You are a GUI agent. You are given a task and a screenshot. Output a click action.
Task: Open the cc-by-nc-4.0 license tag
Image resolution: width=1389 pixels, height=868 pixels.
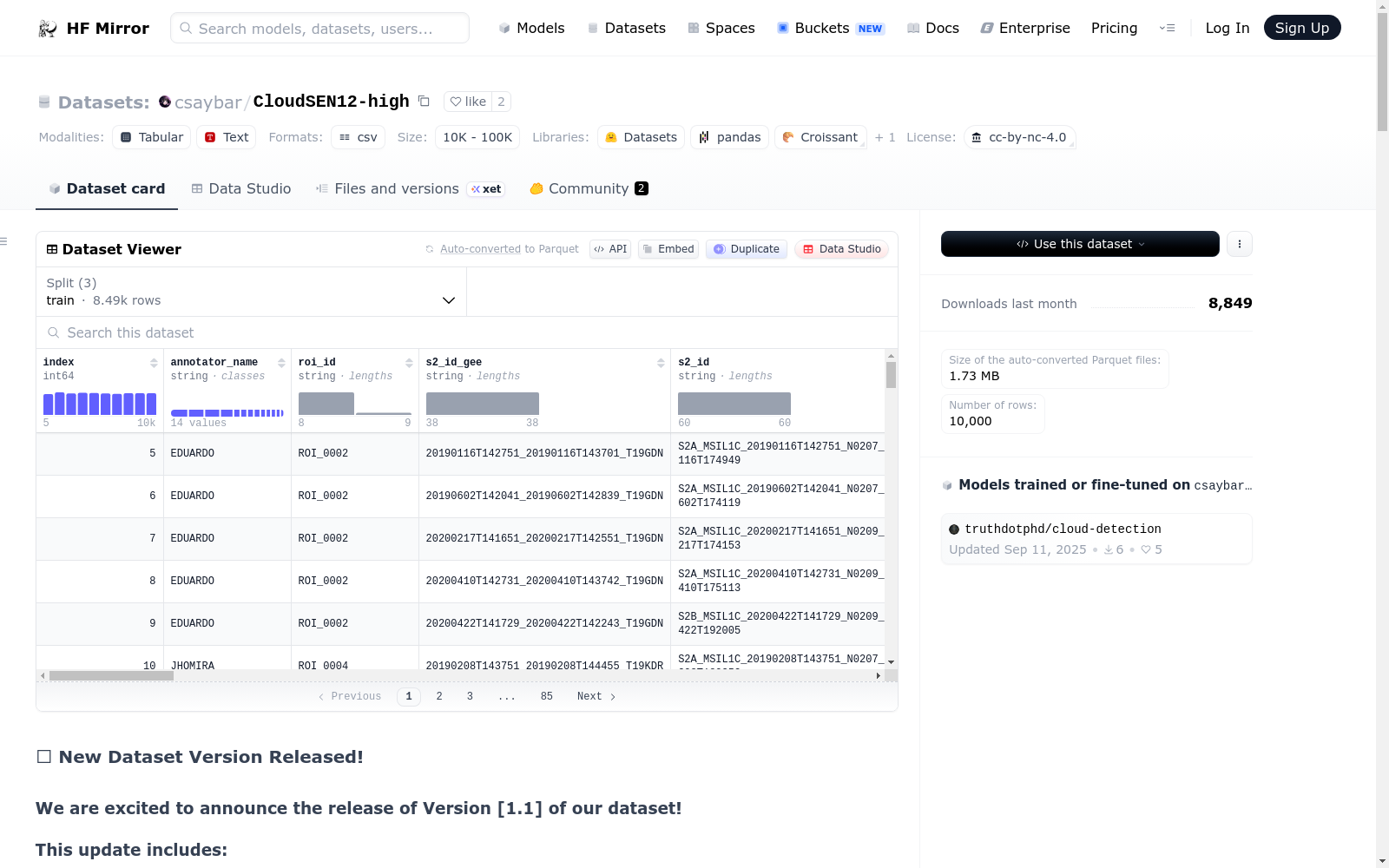coord(1020,137)
